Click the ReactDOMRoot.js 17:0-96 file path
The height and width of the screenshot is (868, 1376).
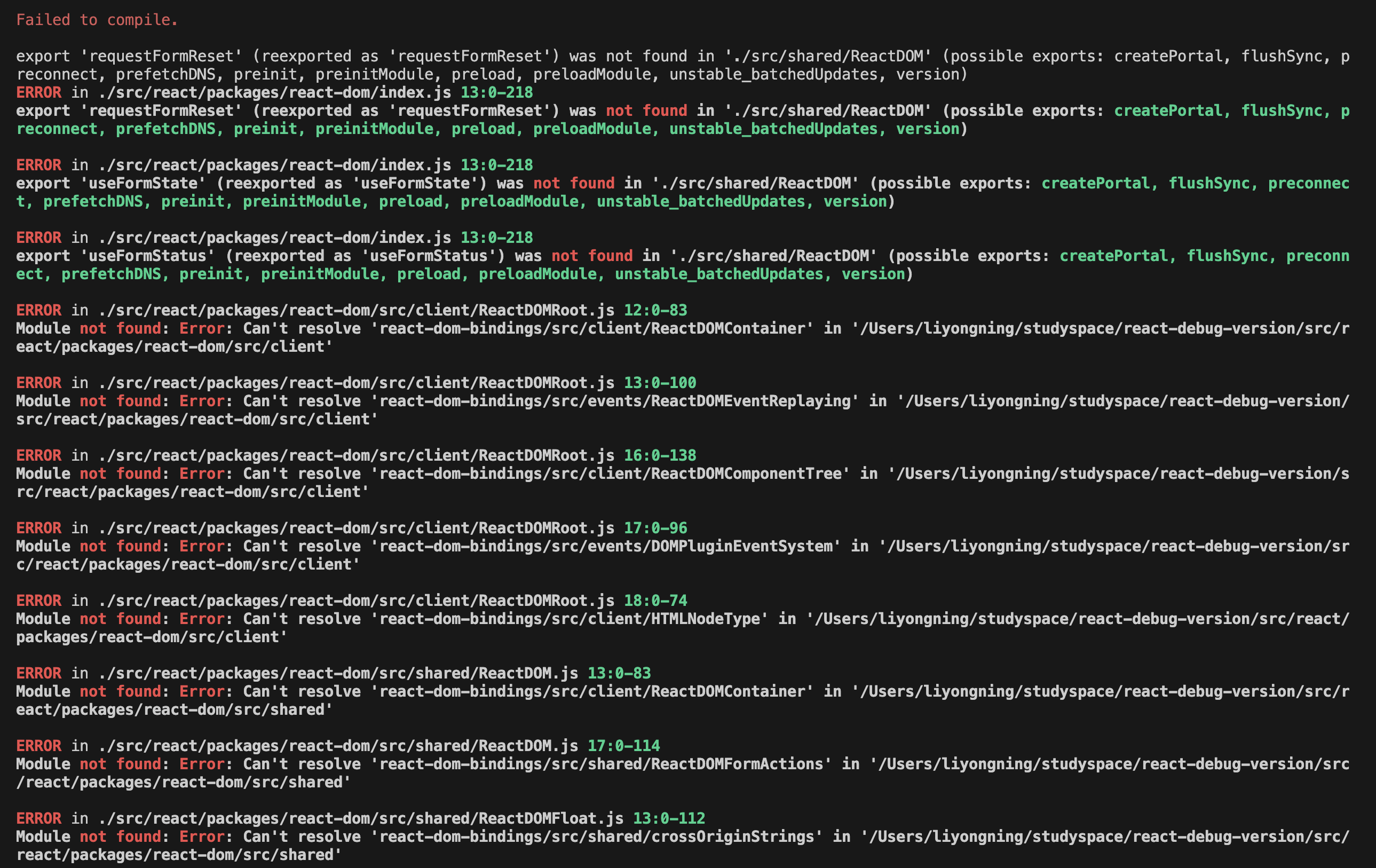click(x=356, y=528)
